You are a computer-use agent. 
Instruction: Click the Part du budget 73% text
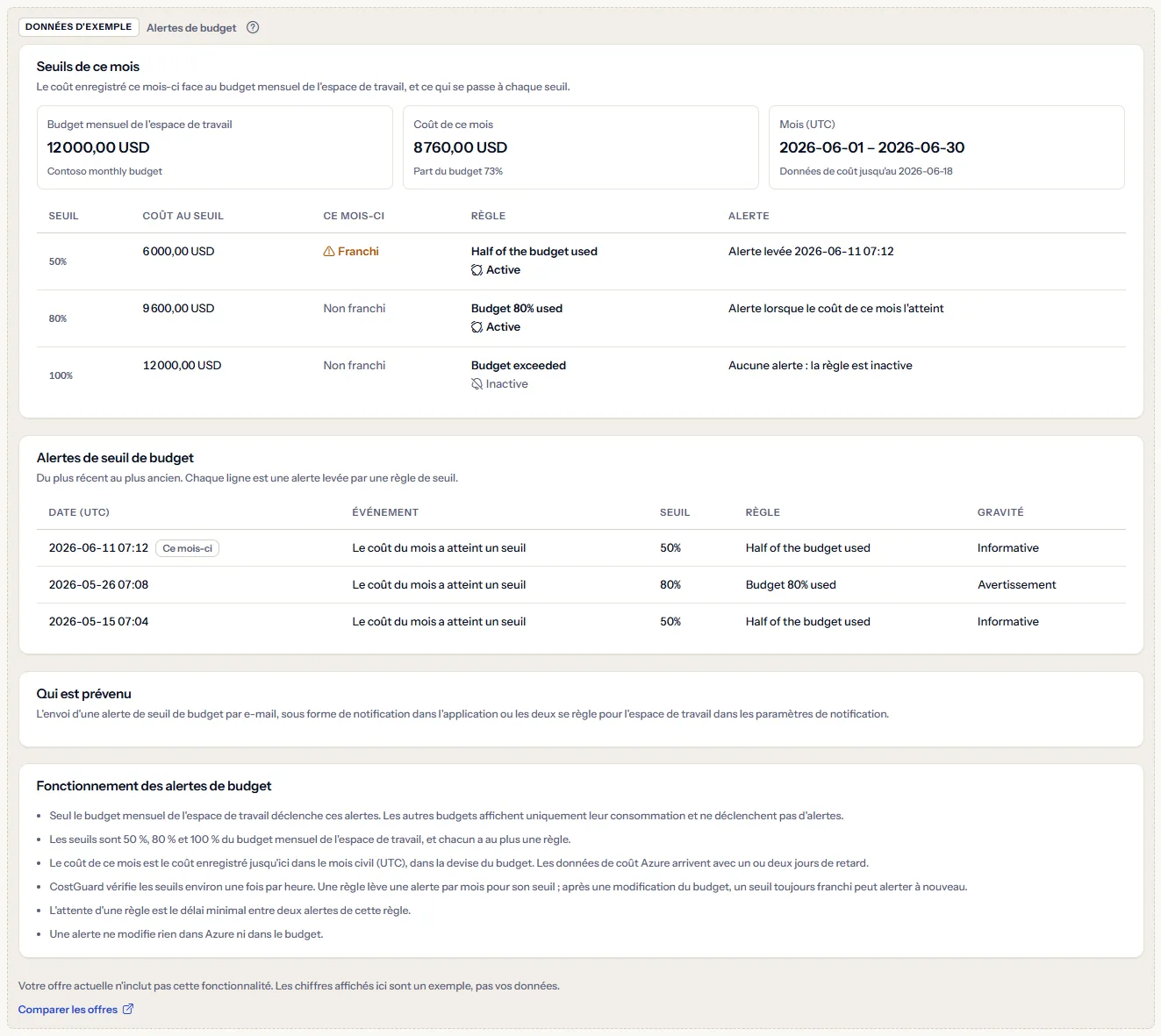point(458,171)
